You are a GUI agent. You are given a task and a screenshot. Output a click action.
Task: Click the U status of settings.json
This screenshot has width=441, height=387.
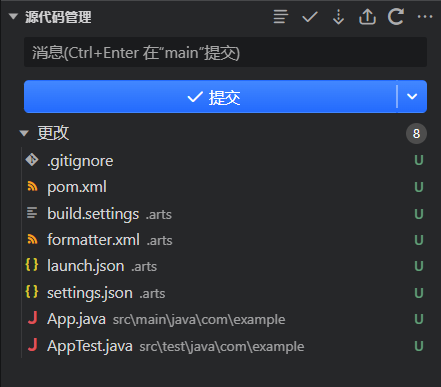pos(419,293)
